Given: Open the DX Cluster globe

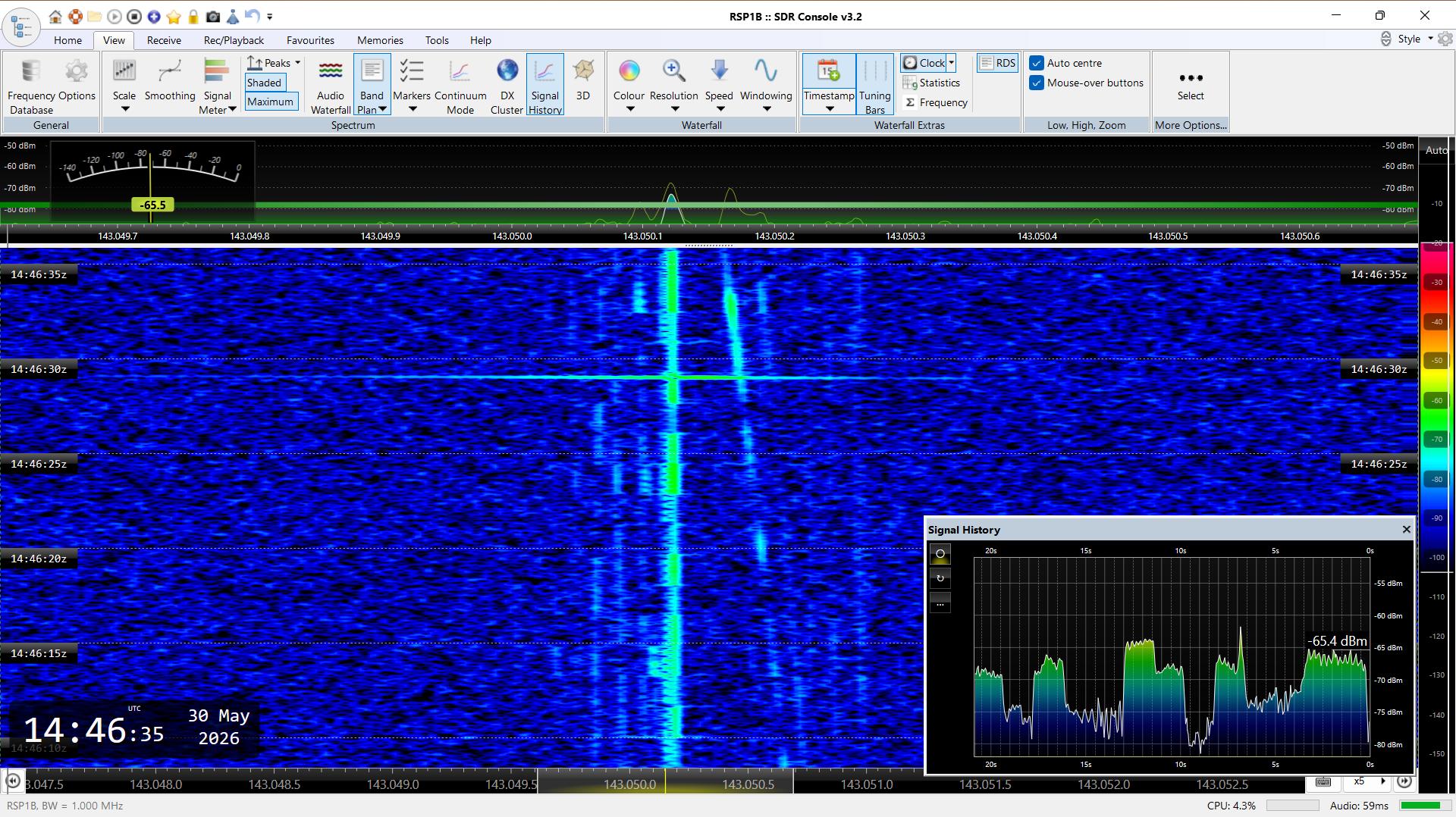Looking at the screenshot, I should [507, 86].
